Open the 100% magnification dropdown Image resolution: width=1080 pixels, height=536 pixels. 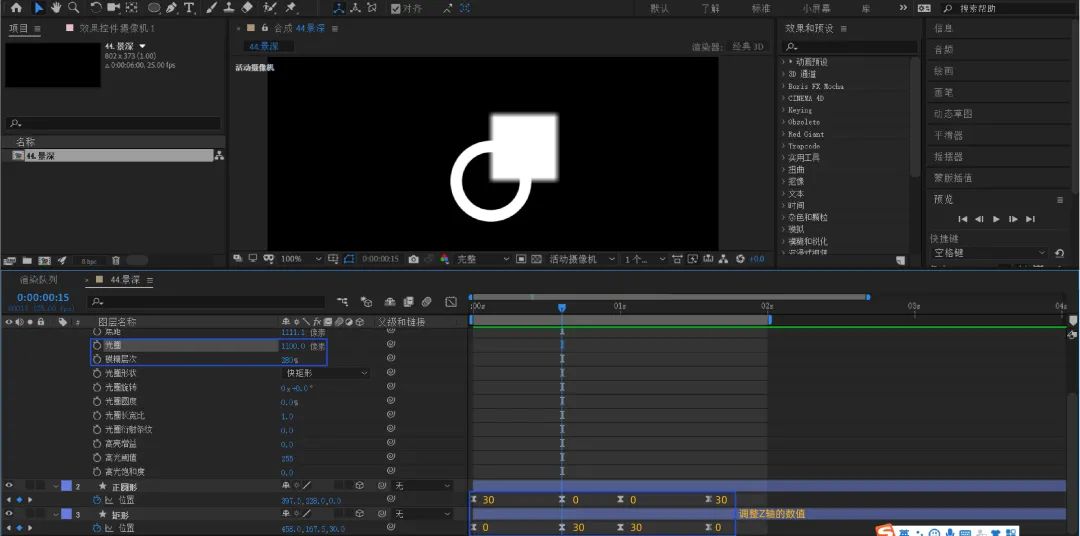pos(302,259)
